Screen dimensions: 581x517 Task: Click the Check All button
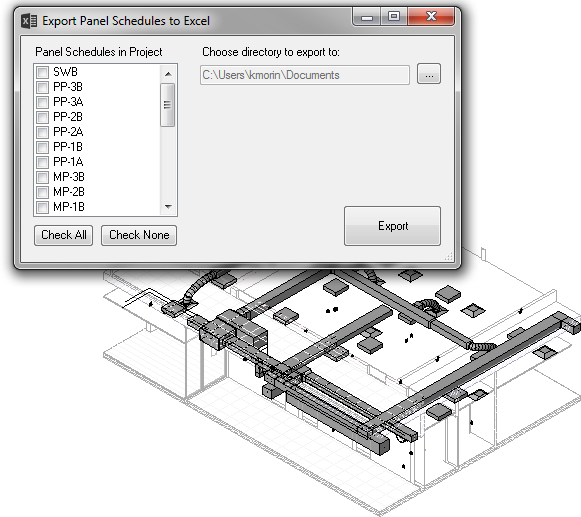(63, 235)
